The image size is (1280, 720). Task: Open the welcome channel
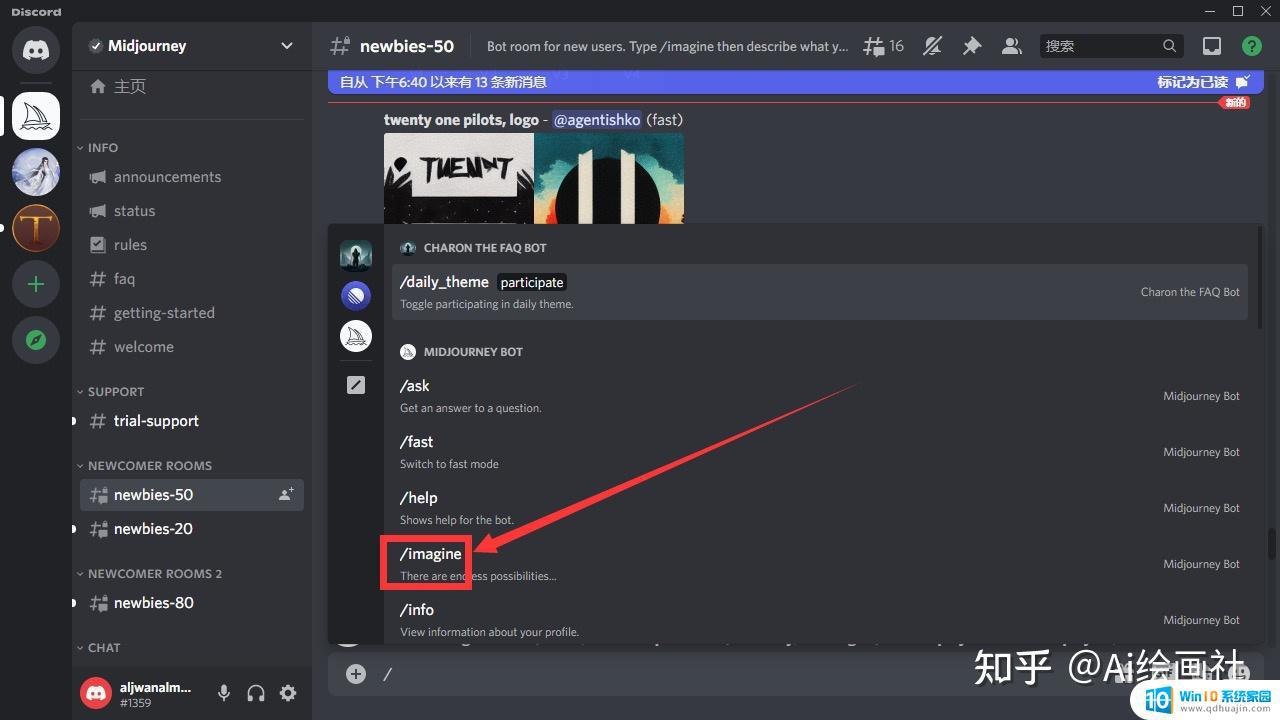click(x=190, y=347)
